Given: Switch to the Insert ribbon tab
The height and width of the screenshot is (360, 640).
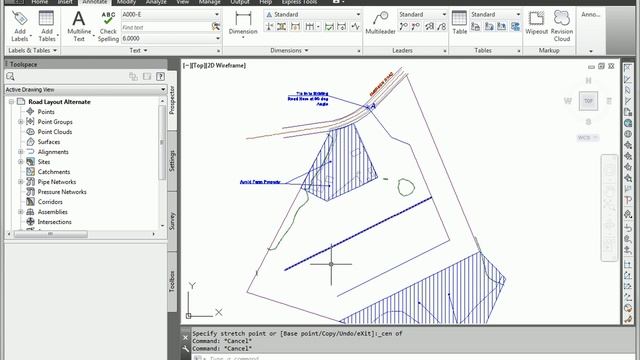Looking at the screenshot, I should [x=65, y=2].
